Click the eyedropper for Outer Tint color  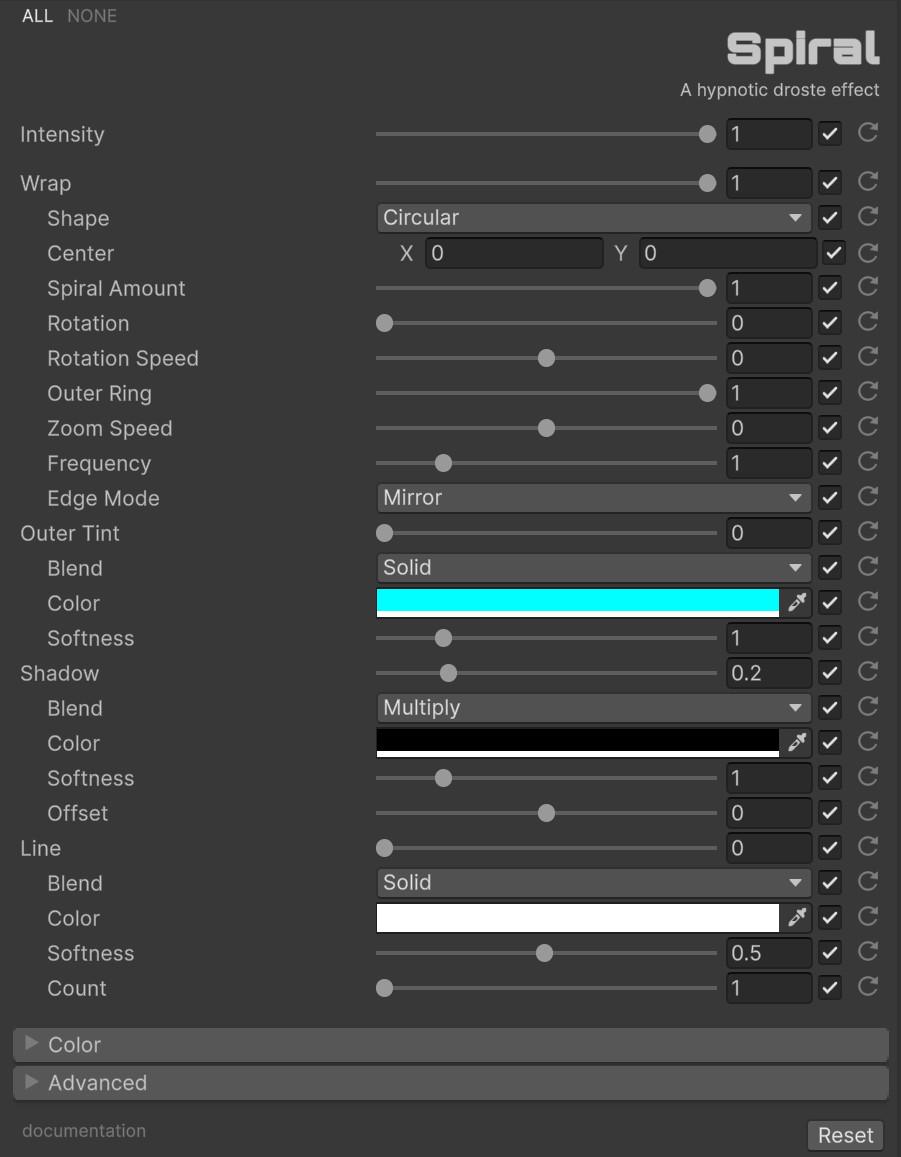tap(797, 602)
